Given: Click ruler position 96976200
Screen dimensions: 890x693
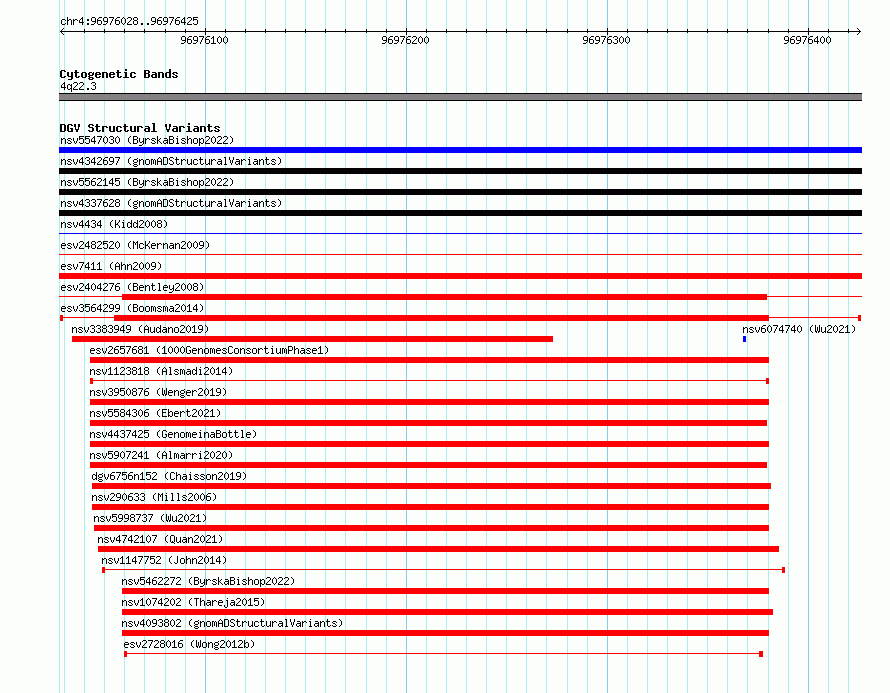Looking at the screenshot, I should coord(405,40).
